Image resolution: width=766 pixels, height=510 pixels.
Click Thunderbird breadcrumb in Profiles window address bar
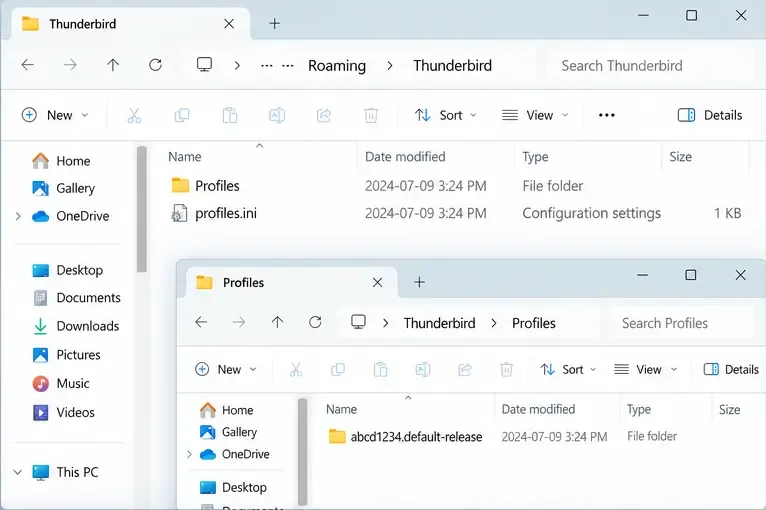tap(439, 323)
